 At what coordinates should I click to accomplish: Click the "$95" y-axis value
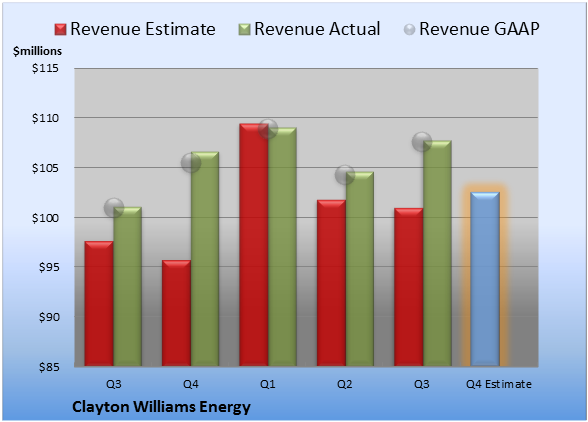pos(49,267)
